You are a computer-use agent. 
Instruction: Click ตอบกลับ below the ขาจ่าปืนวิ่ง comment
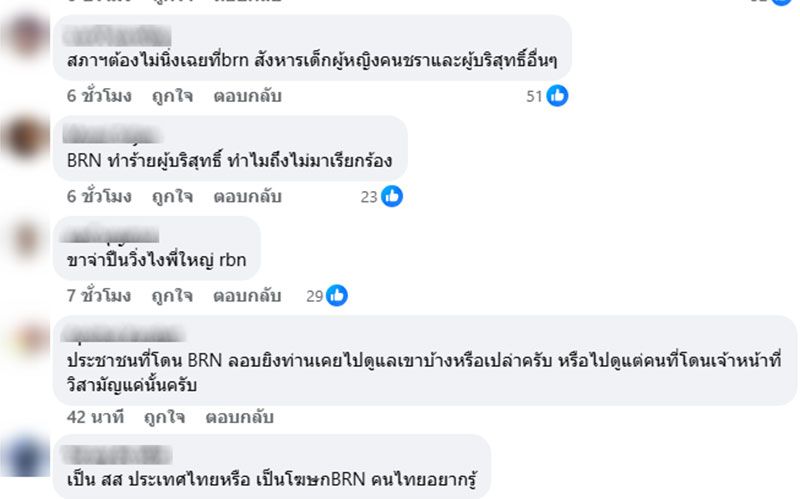pos(247,295)
